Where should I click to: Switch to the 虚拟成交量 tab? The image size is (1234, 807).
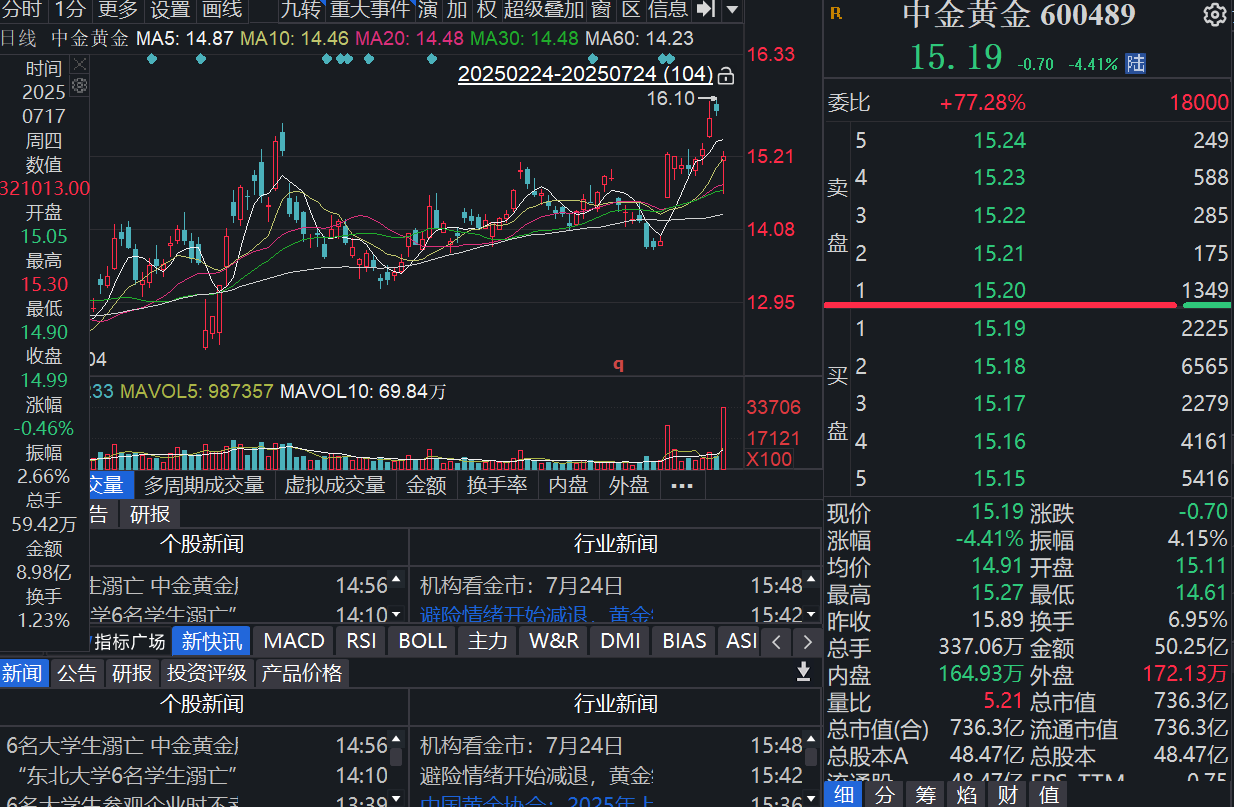[335, 485]
